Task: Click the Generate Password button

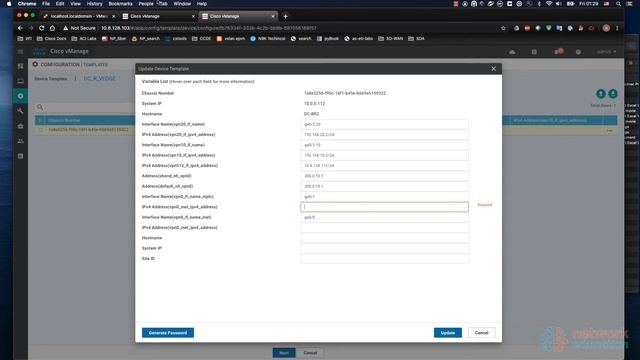Action: [168, 333]
